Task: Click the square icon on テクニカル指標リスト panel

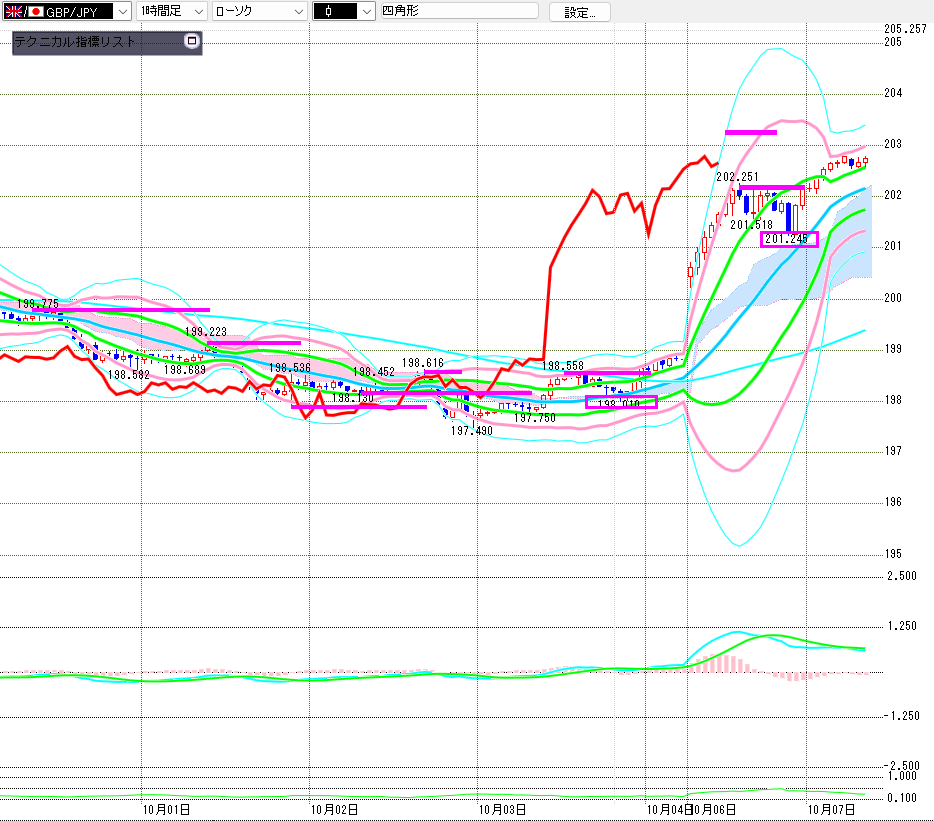Action: [192, 42]
